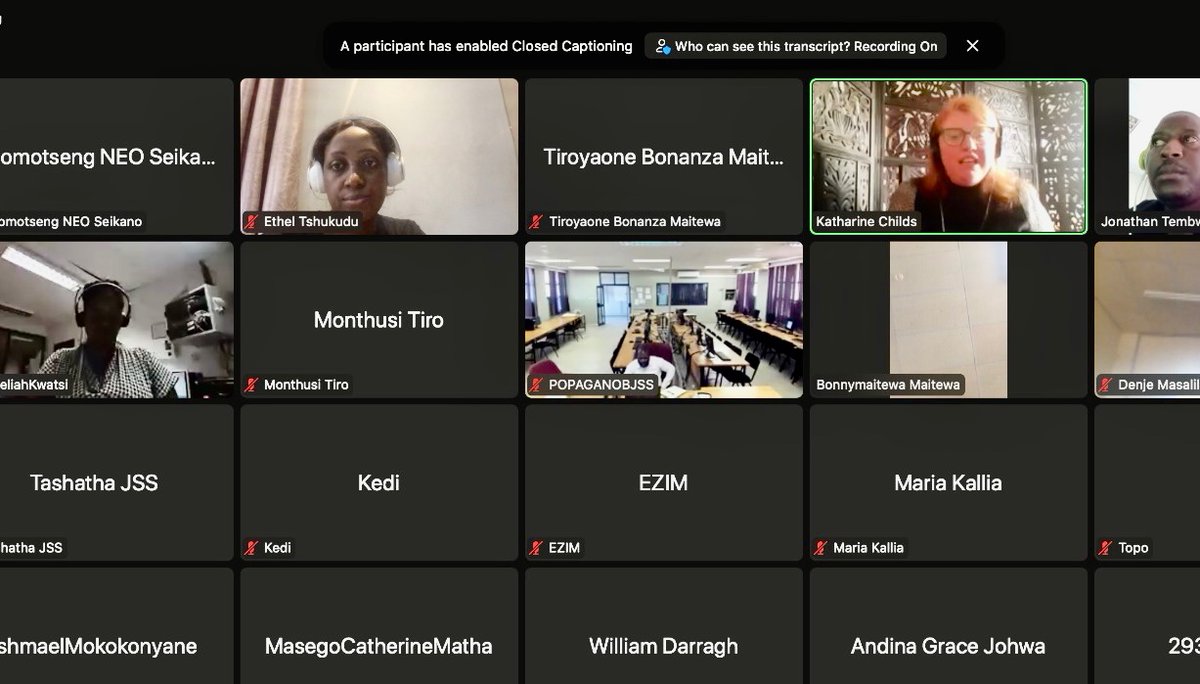
Task: Select the Denje Masalila video tile
Action: pyautogui.click(x=1147, y=320)
